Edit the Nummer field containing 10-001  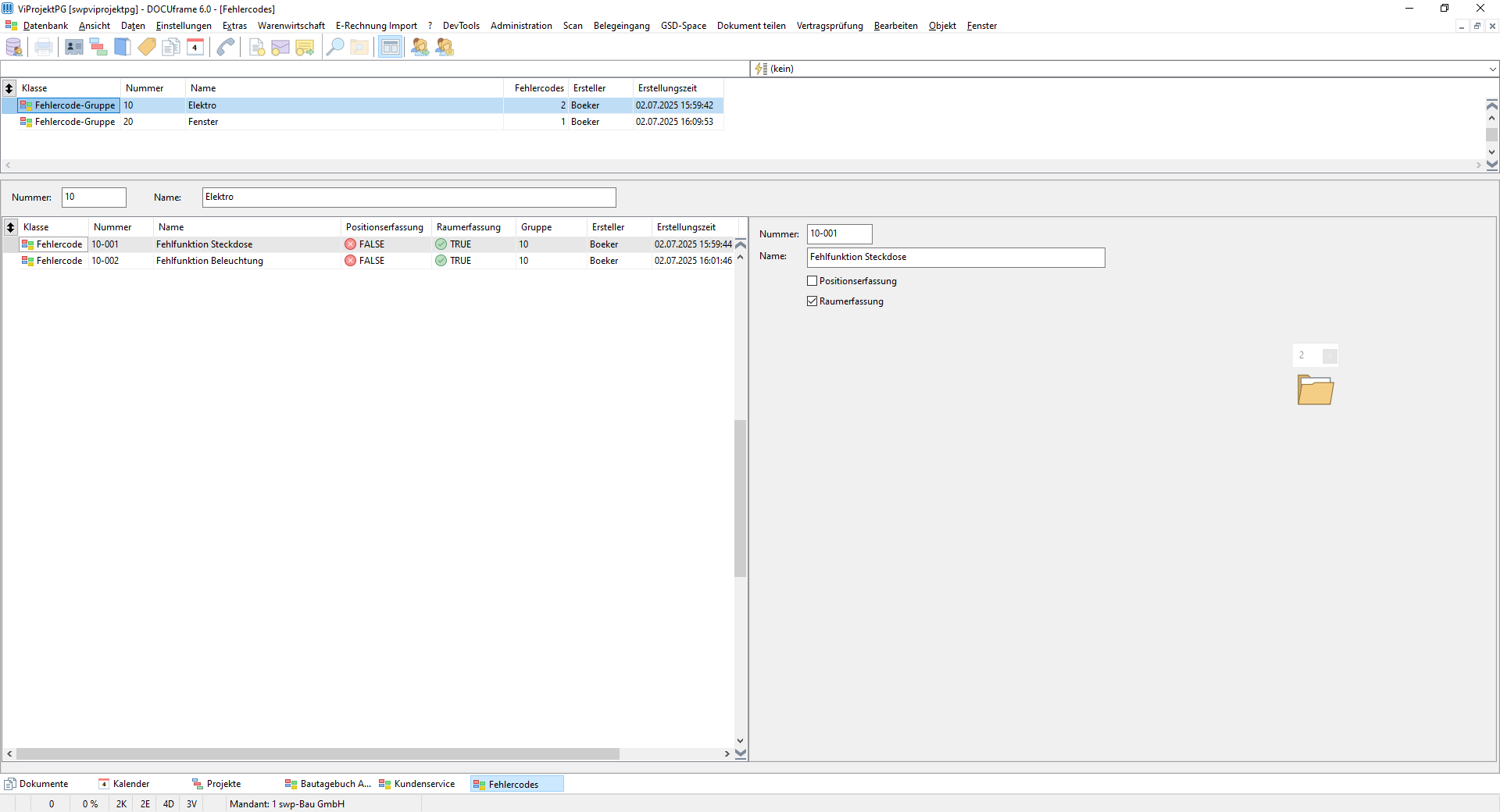click(839, 234)
